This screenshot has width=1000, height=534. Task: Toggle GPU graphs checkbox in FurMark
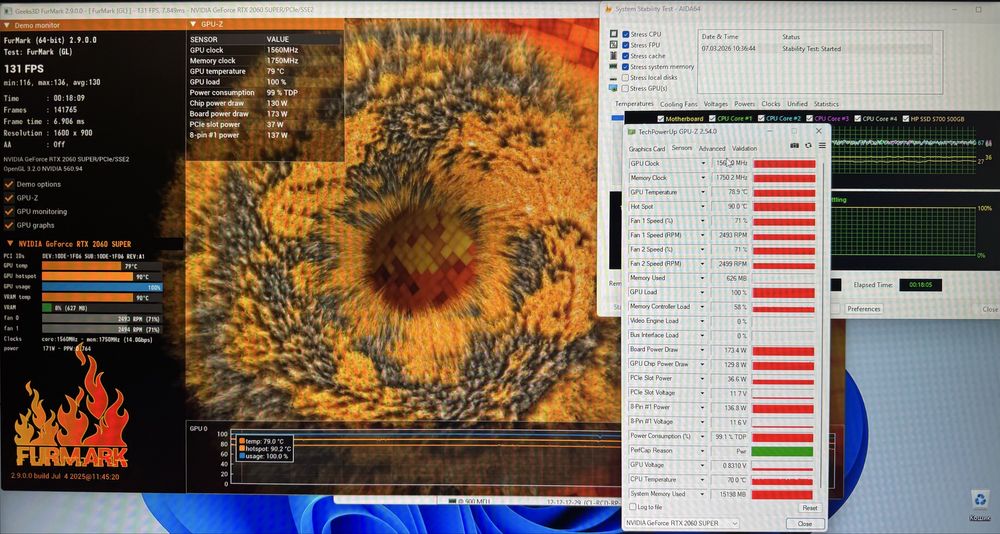pos(9,225)
